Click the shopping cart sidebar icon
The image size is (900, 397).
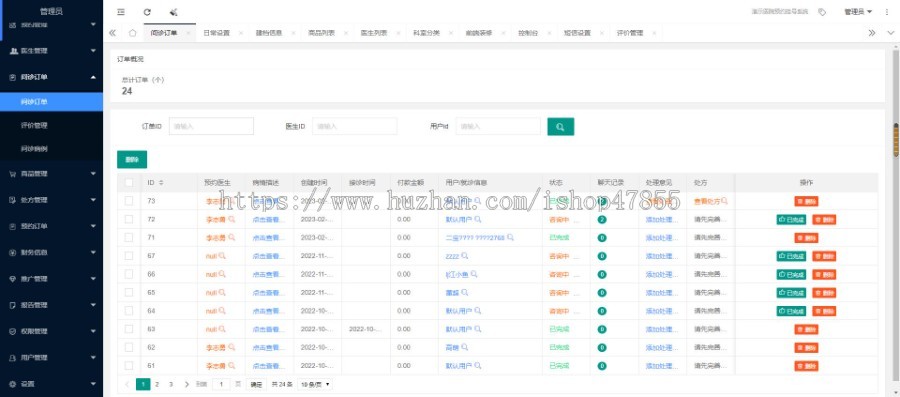(x=13, y=173)
